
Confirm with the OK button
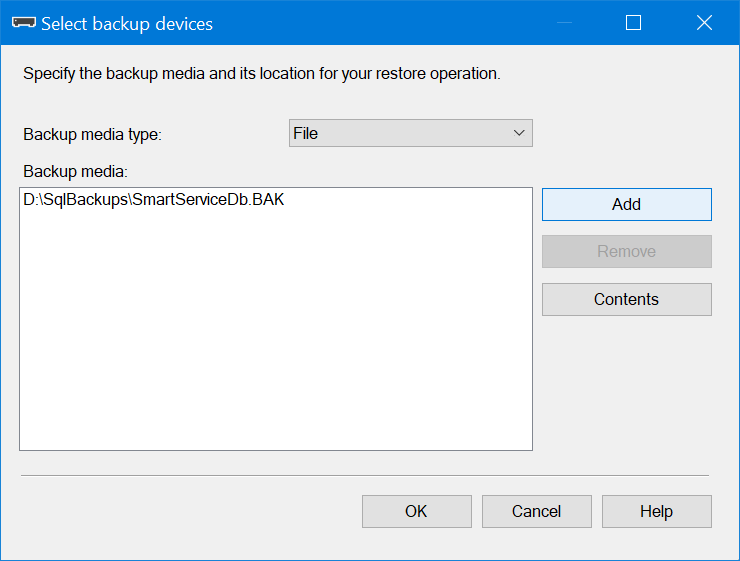pos(416,511)
